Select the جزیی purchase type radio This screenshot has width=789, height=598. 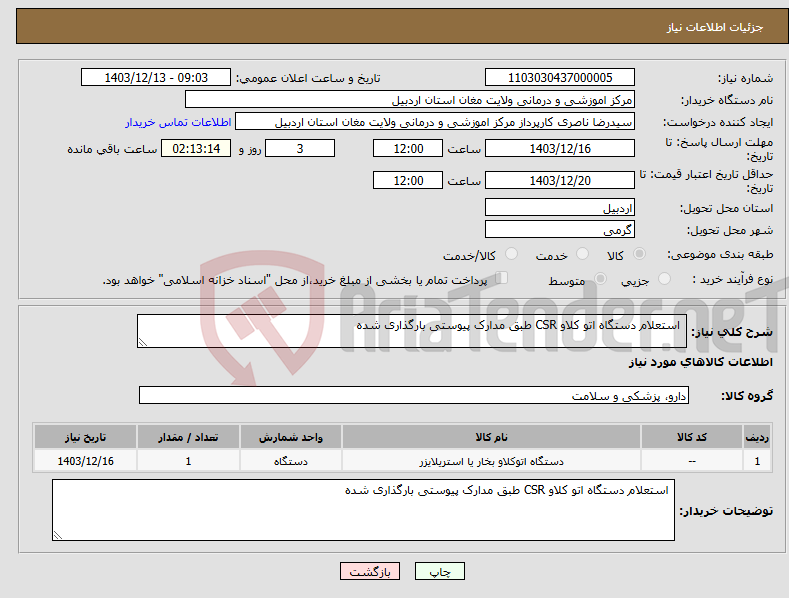click(664, 279)
